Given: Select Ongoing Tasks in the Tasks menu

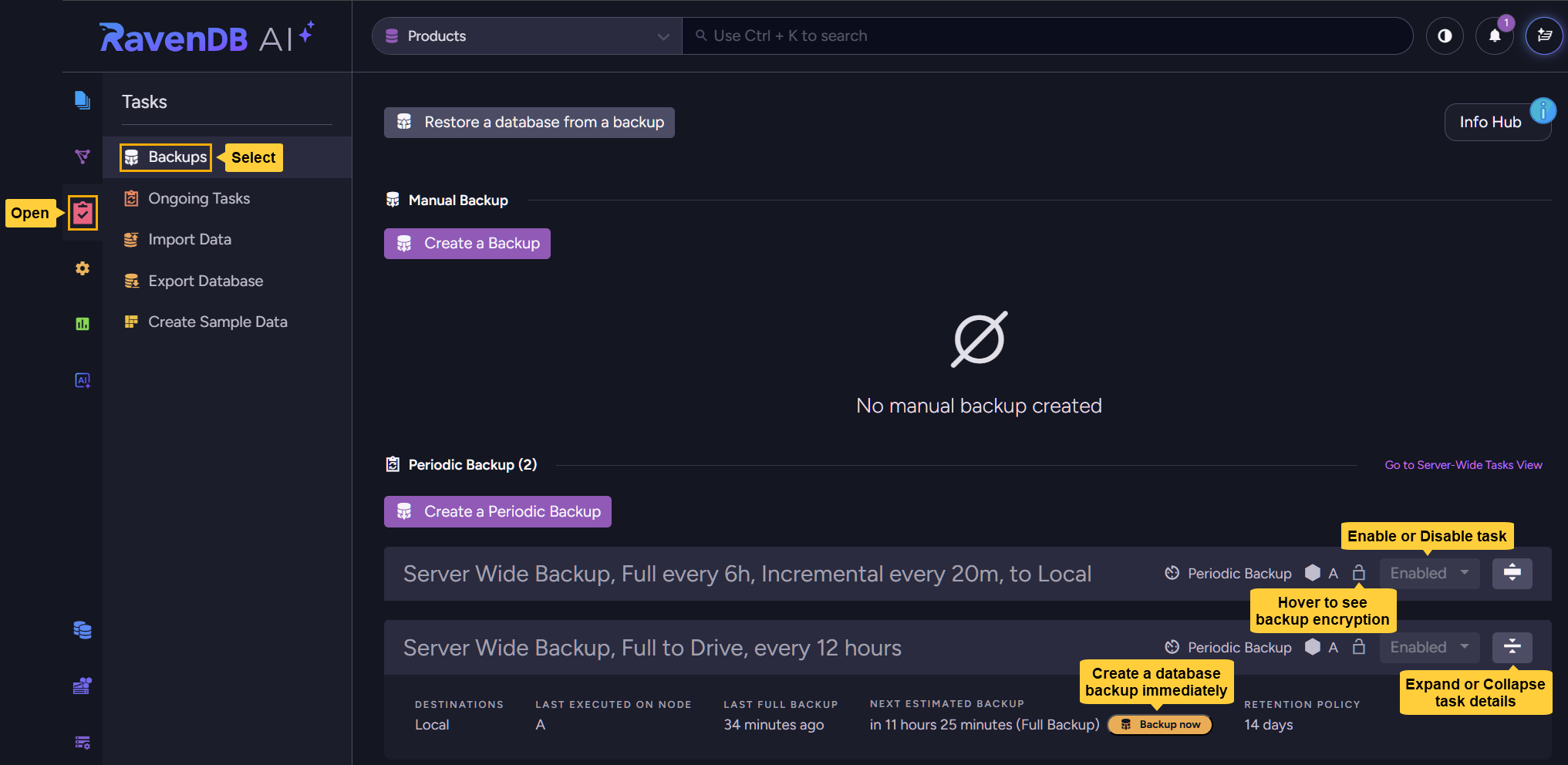Looking at the screenshot, I should [198, 198].
